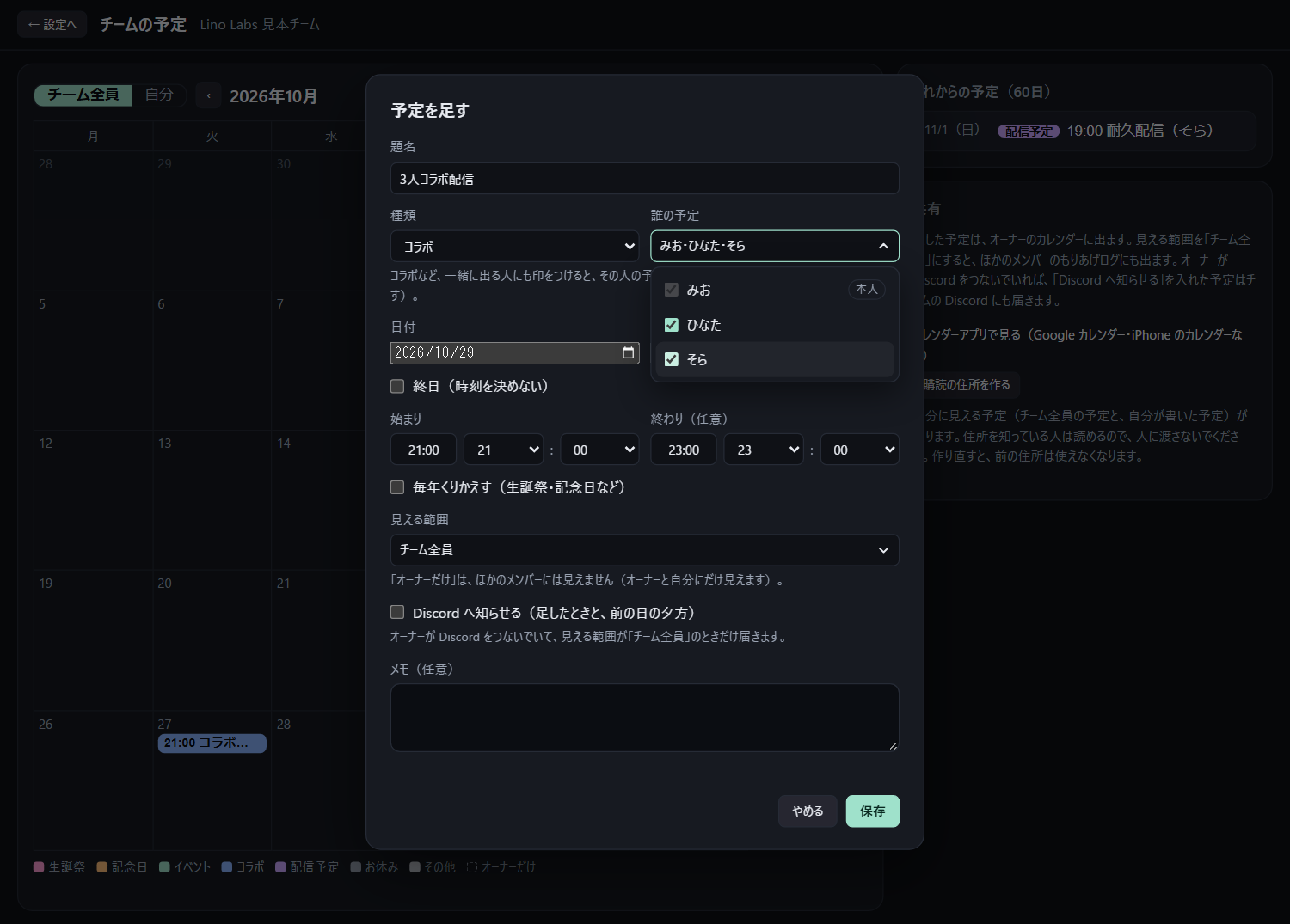This screenshot has height=924, width=1290.
Task: Click the メモ memo text area
Action: (645, 718)
